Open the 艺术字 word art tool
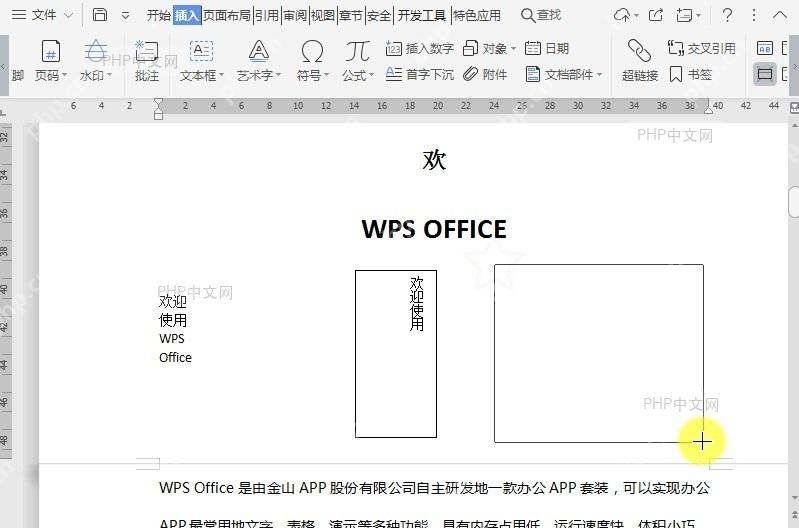 pos(259,61)
